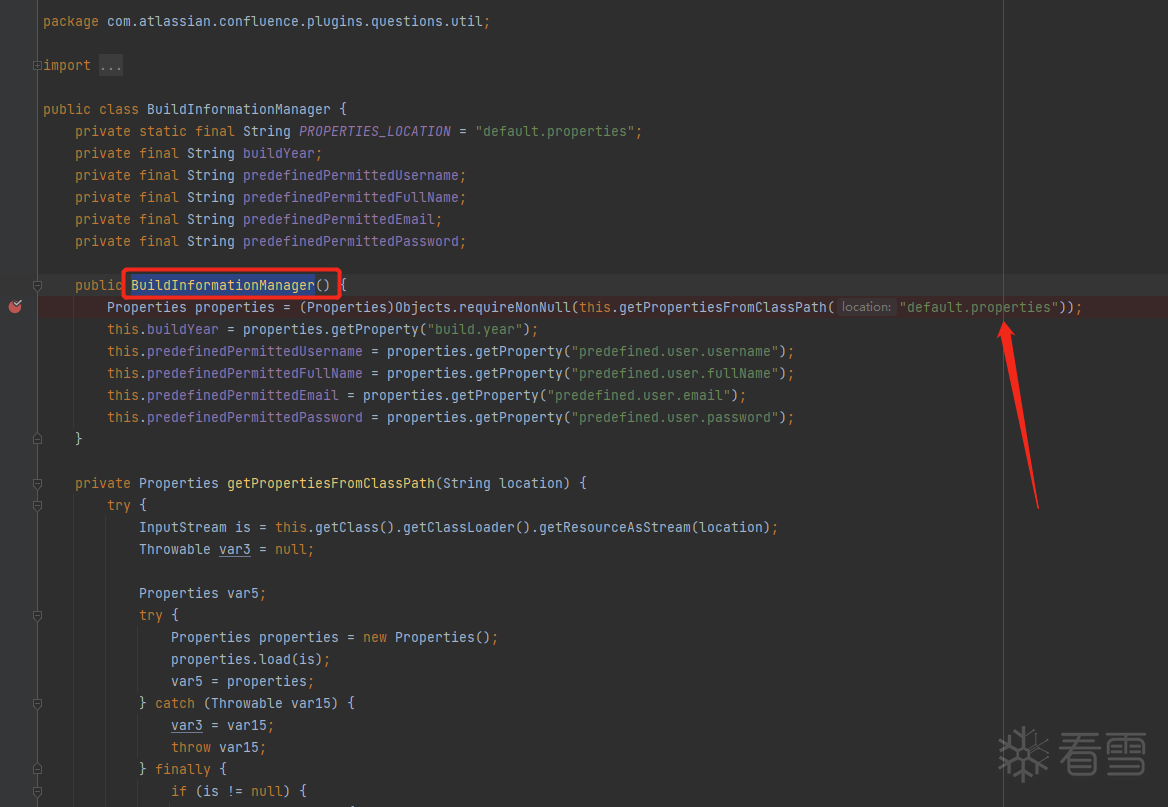Collapse the catch Throwable var15 fold marker
This screenshot has height=807, width=1168.
37,703
